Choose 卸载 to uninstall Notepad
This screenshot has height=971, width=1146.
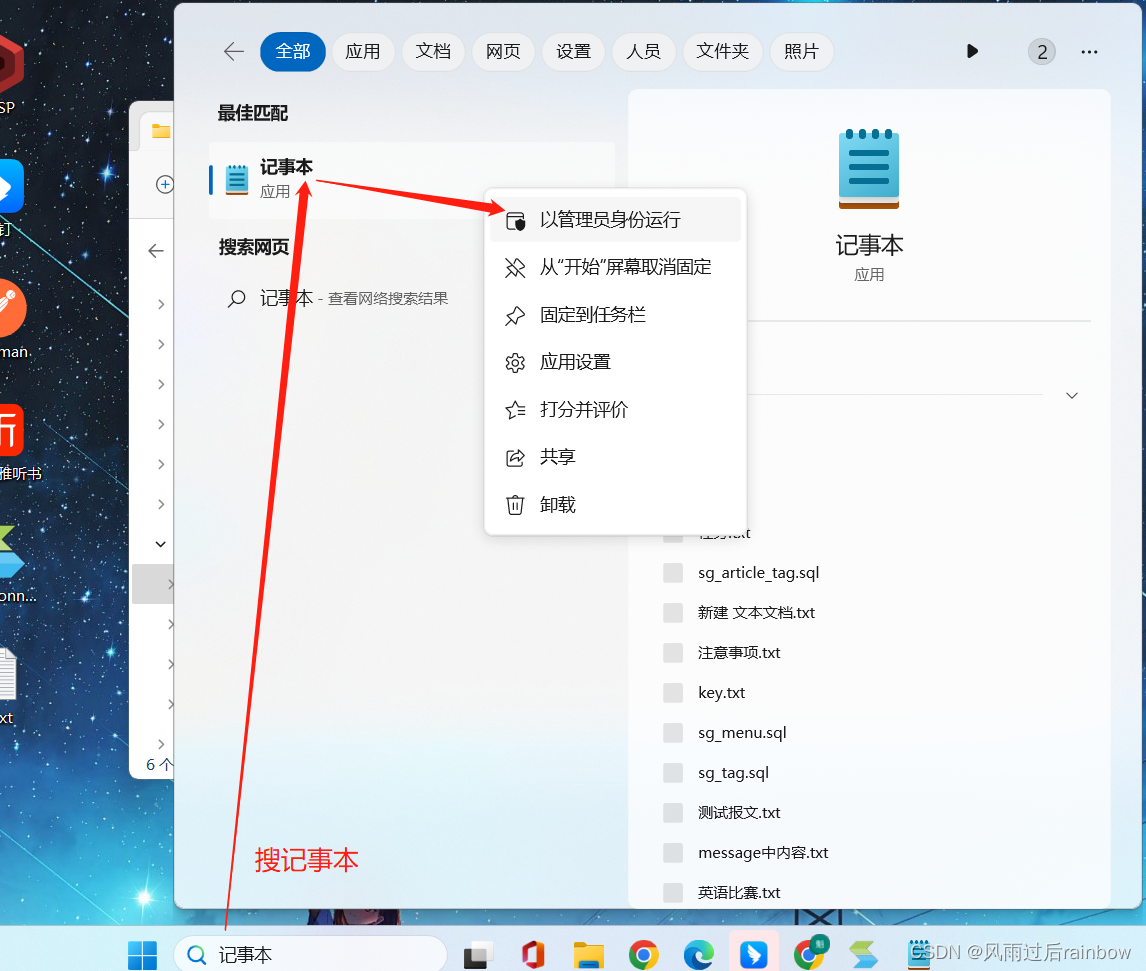coord(615,504)
